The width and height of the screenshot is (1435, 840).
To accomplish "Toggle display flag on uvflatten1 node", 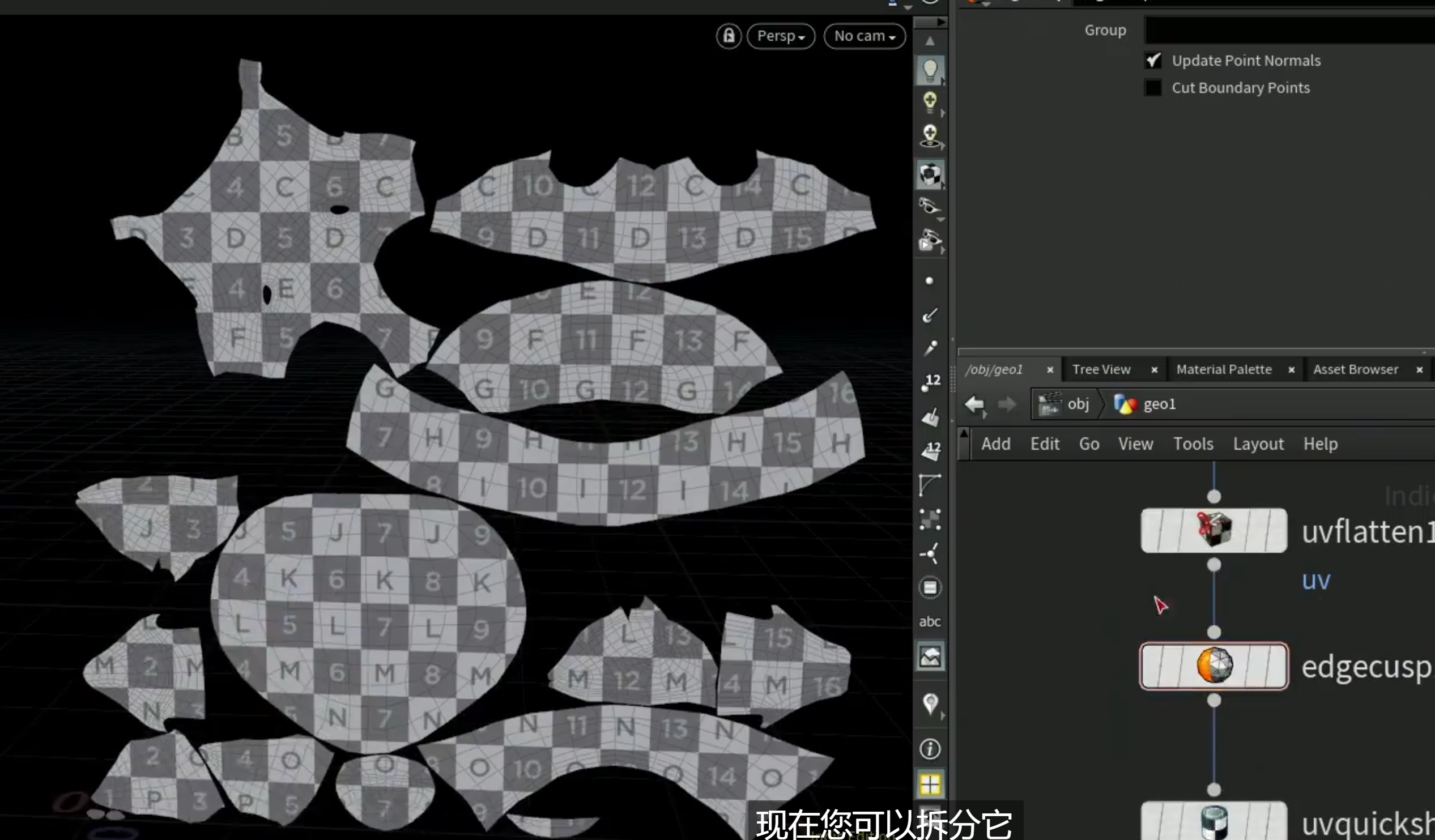I will click(x=1277, y=531).
